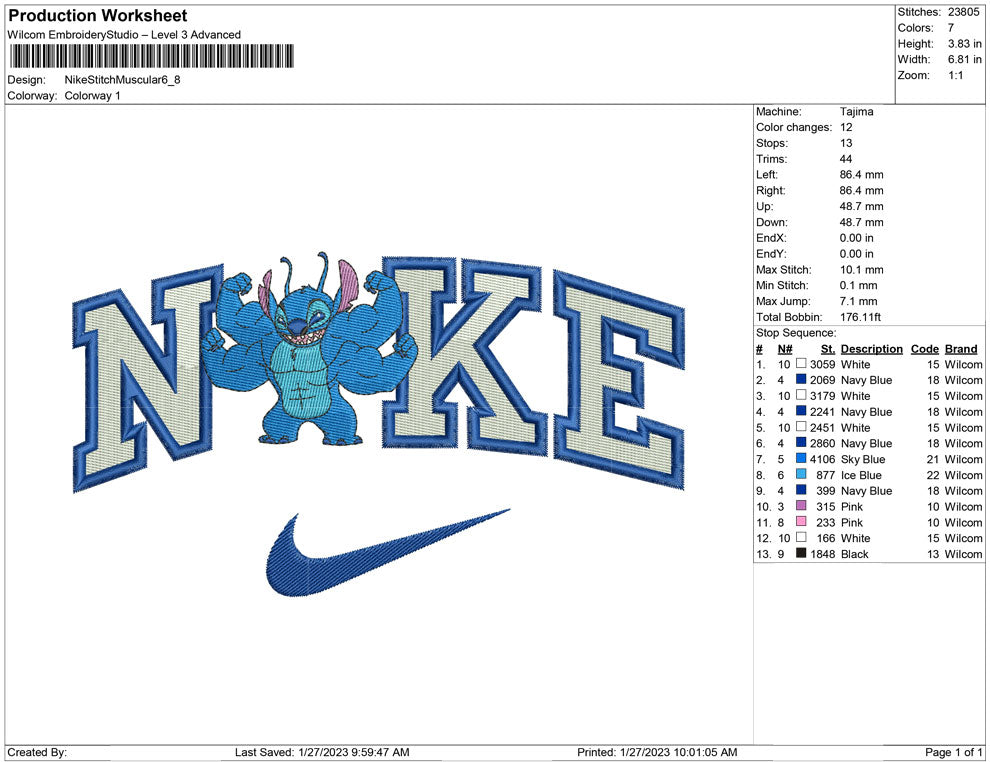Click the Black description in row 13

[x=854, y=554]
